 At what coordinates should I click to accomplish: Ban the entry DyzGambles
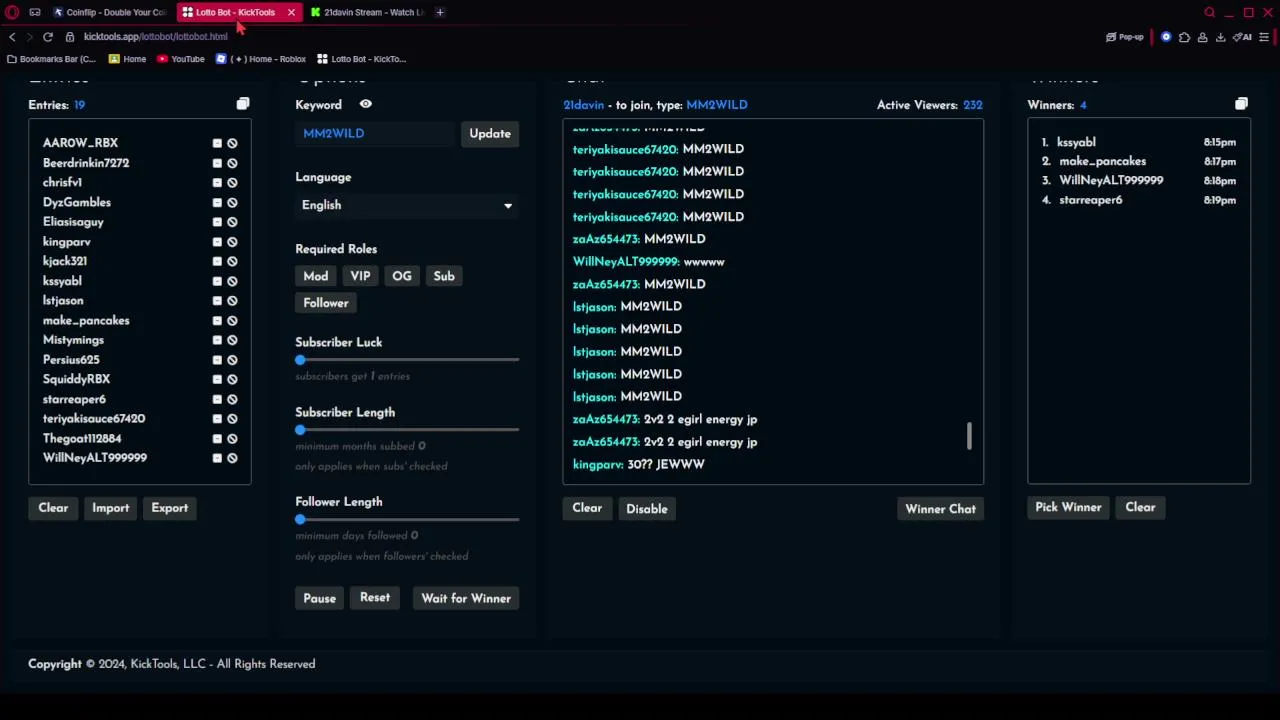[x=232, y=202]
